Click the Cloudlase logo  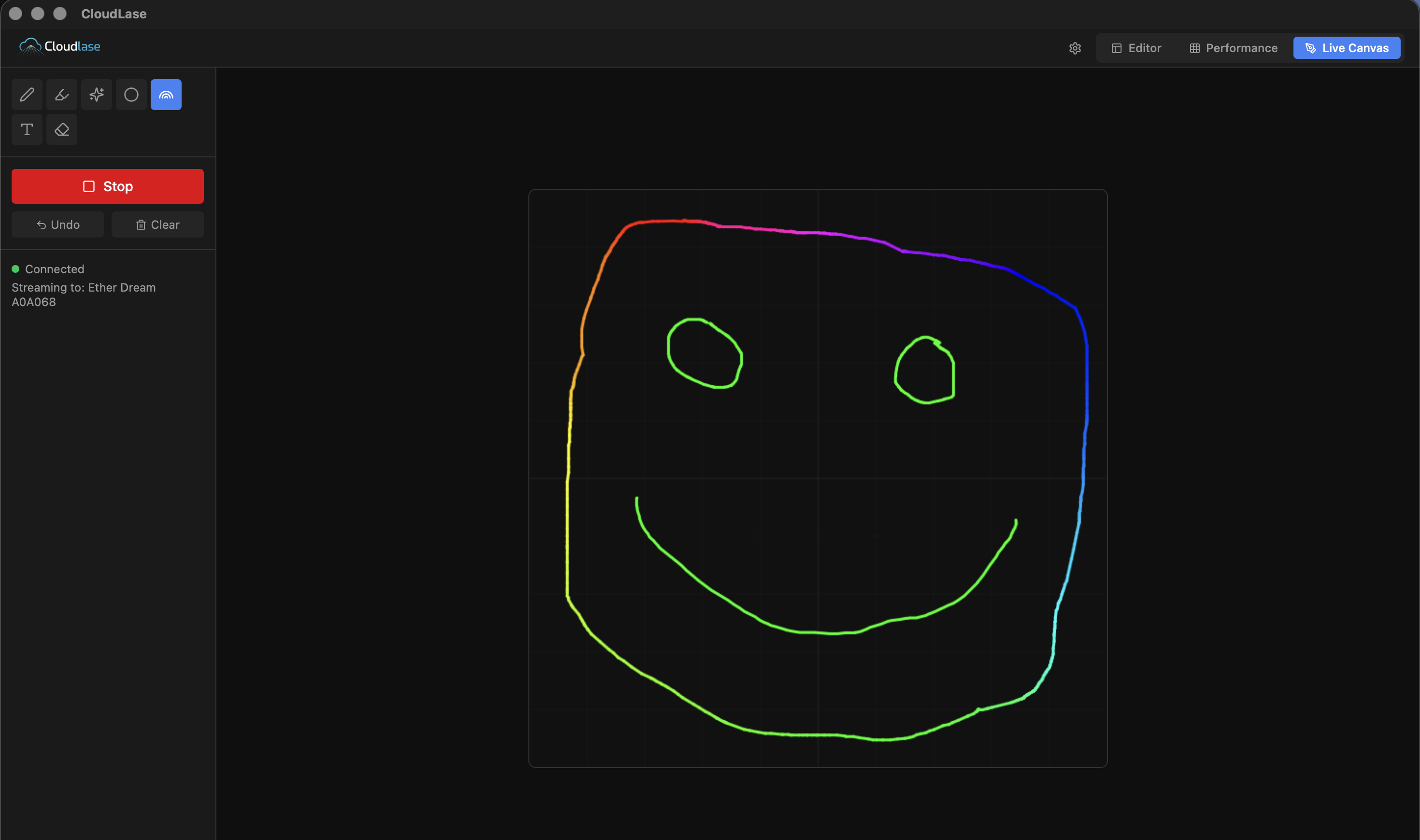(60, 46)
